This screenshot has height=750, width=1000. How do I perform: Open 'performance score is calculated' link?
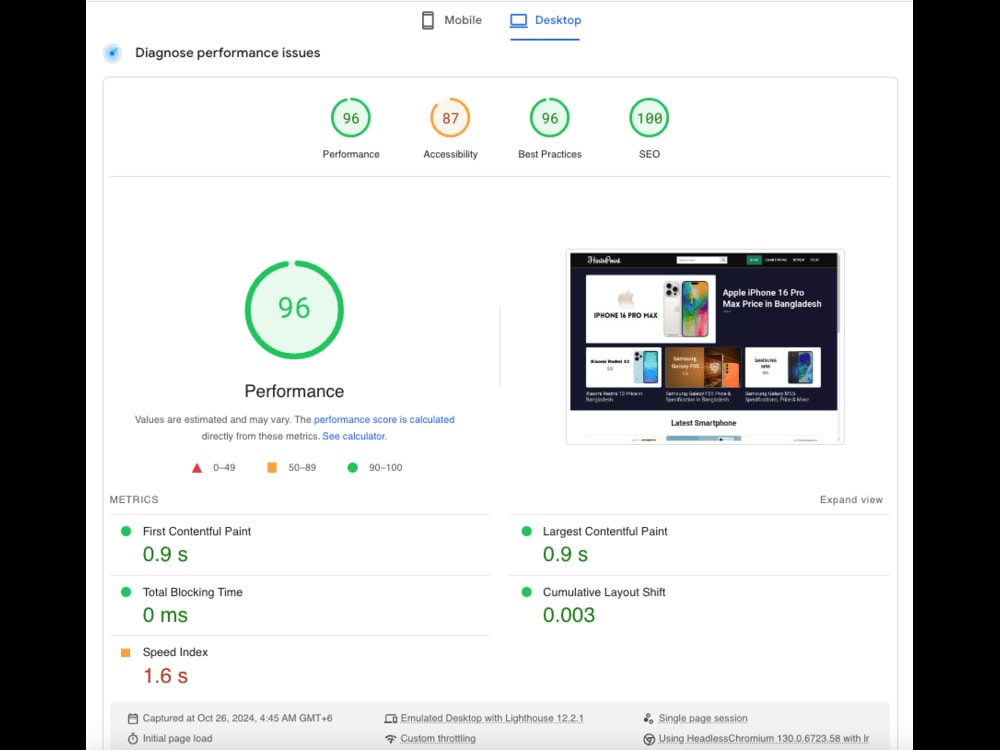384,420
